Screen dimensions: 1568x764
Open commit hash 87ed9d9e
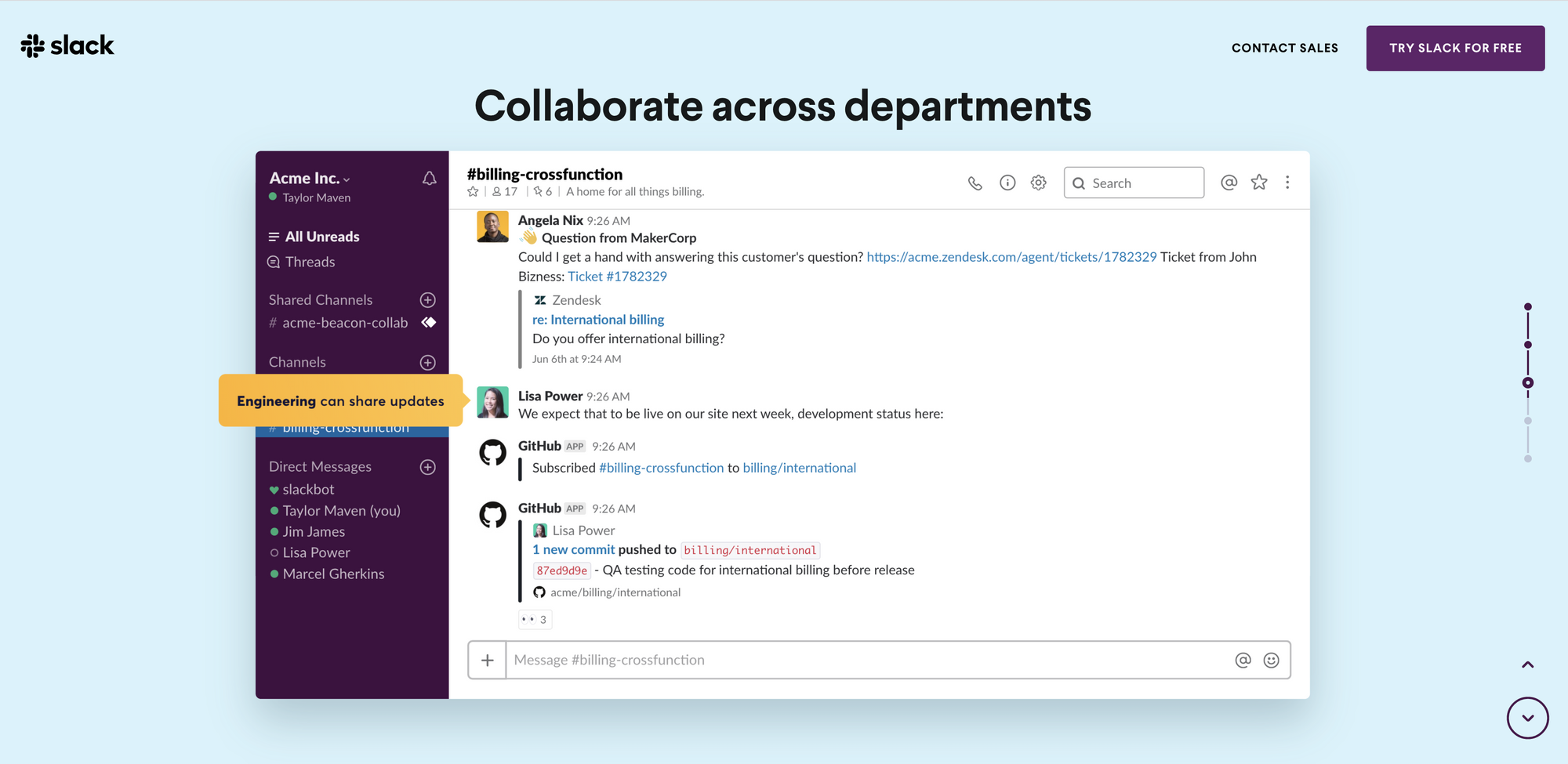click(562, 570)
